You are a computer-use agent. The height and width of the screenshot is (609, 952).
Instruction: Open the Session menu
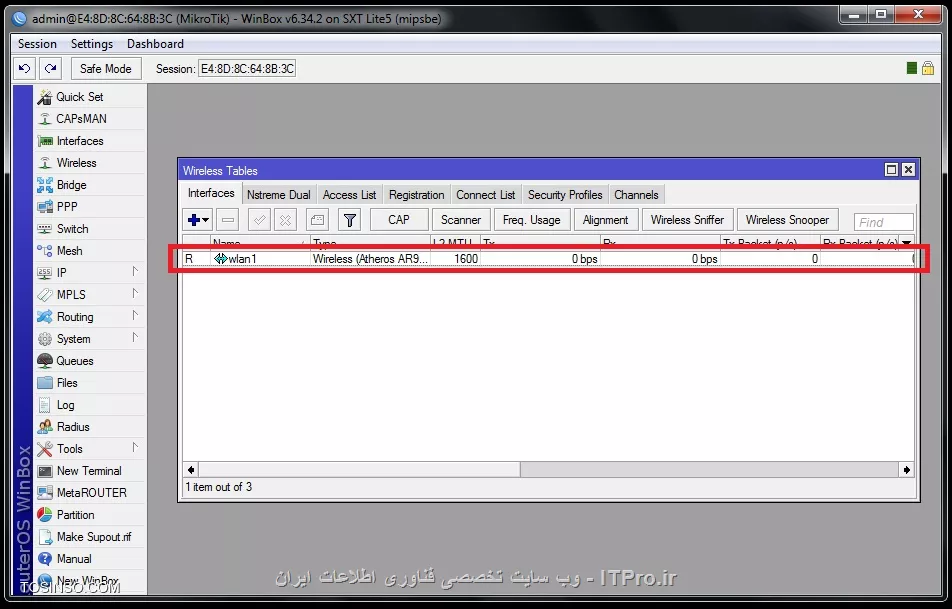click(x=37, y=44)
